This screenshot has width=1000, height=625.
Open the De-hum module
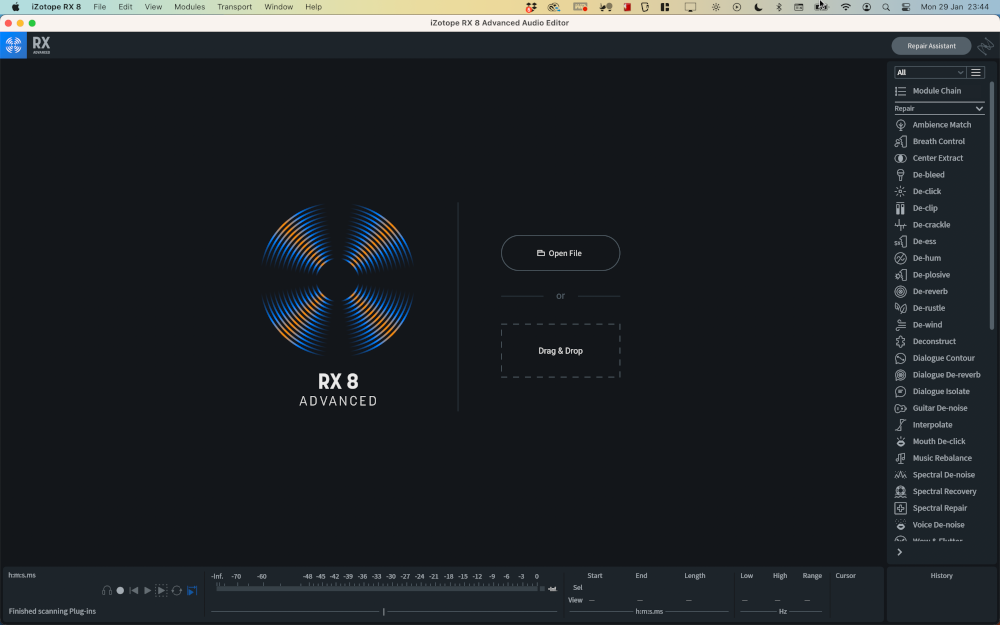pyautogui.click(x=926, y=258)
